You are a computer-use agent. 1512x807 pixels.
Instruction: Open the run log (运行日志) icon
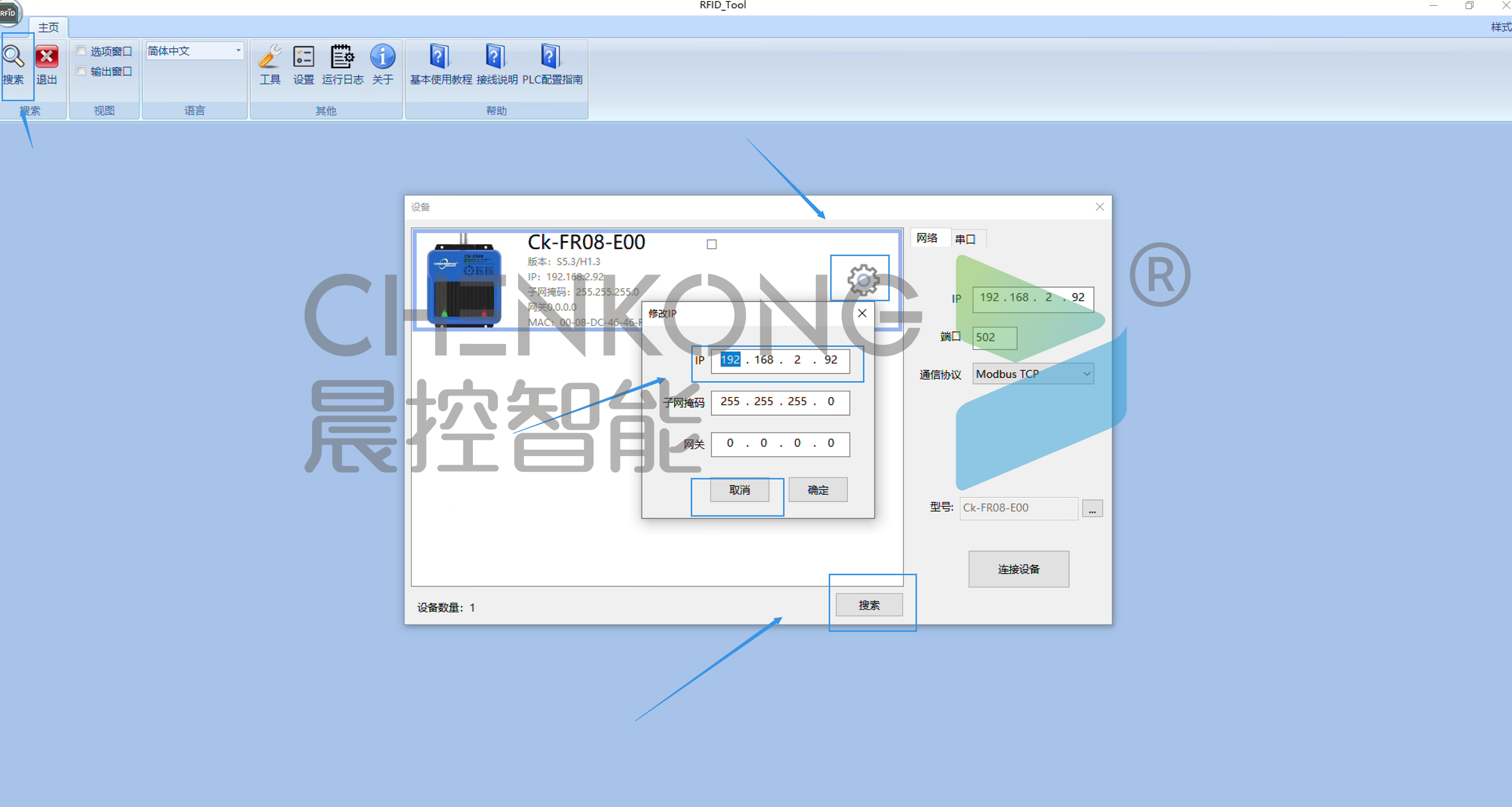[x=342, y=57]
